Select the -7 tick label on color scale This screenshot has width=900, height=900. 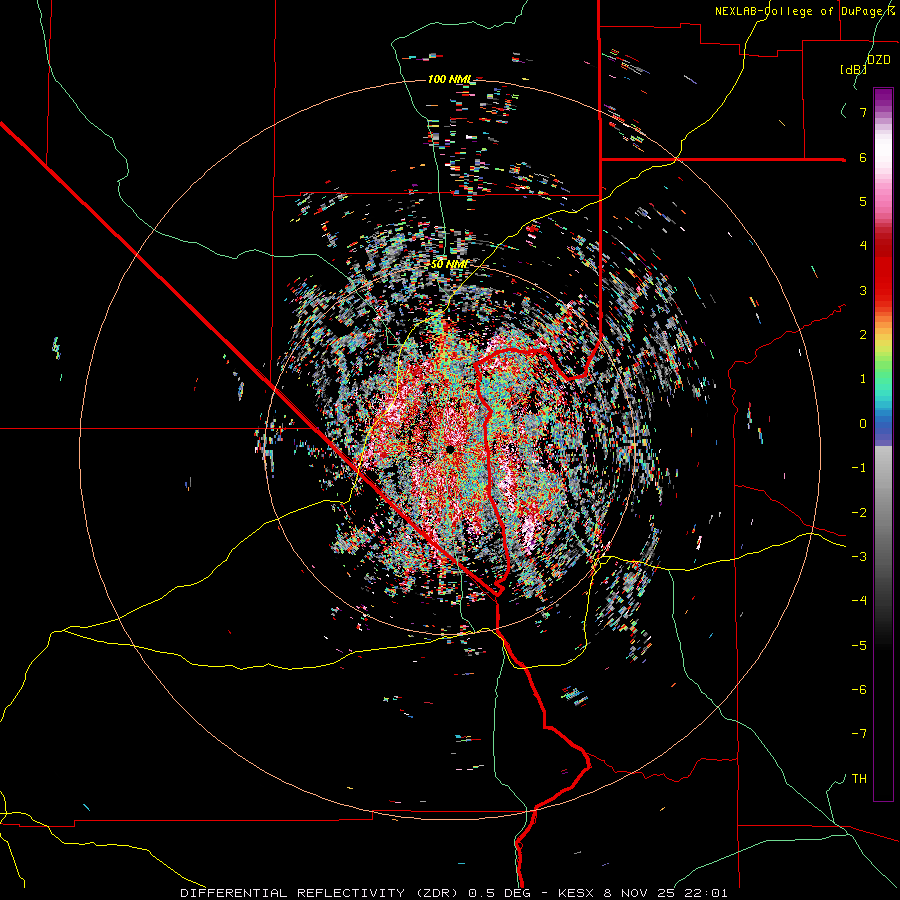pyautogui.click(x=859, y=734)
